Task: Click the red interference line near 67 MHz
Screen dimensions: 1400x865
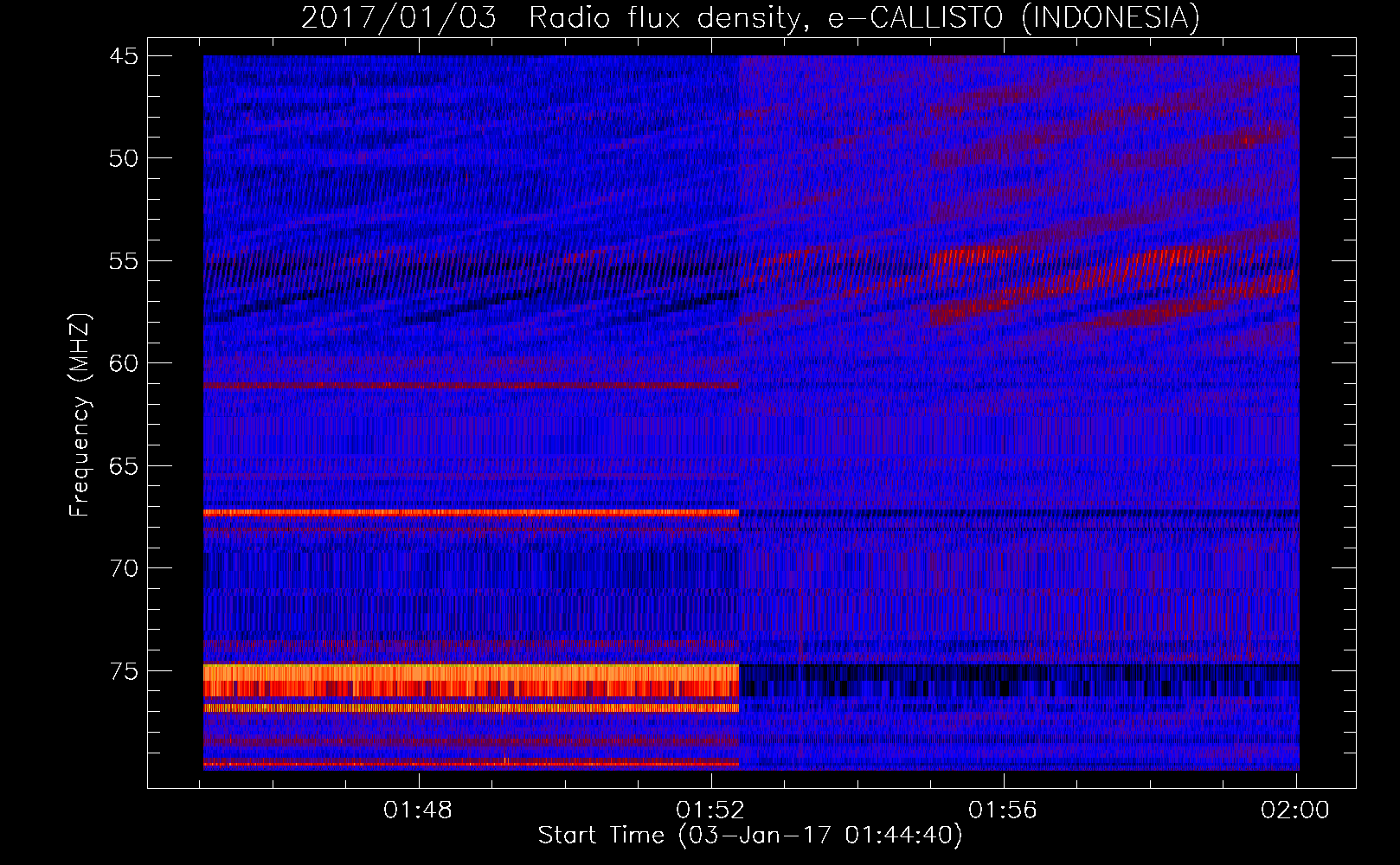Action: [471, 513]
